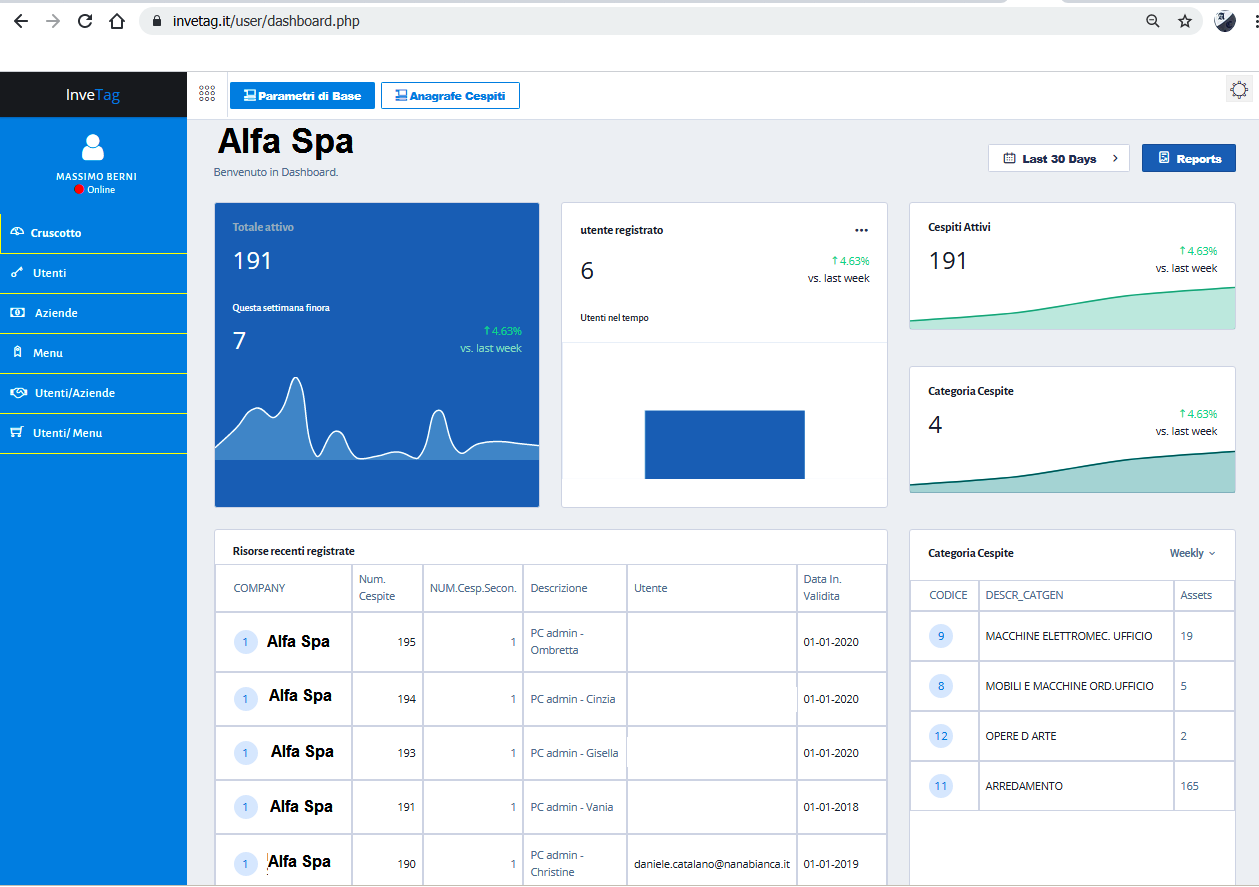The height and width of the screenshot is (887, 1259).
Task: Click PC admin - Ombretta description
Action: 557,642
